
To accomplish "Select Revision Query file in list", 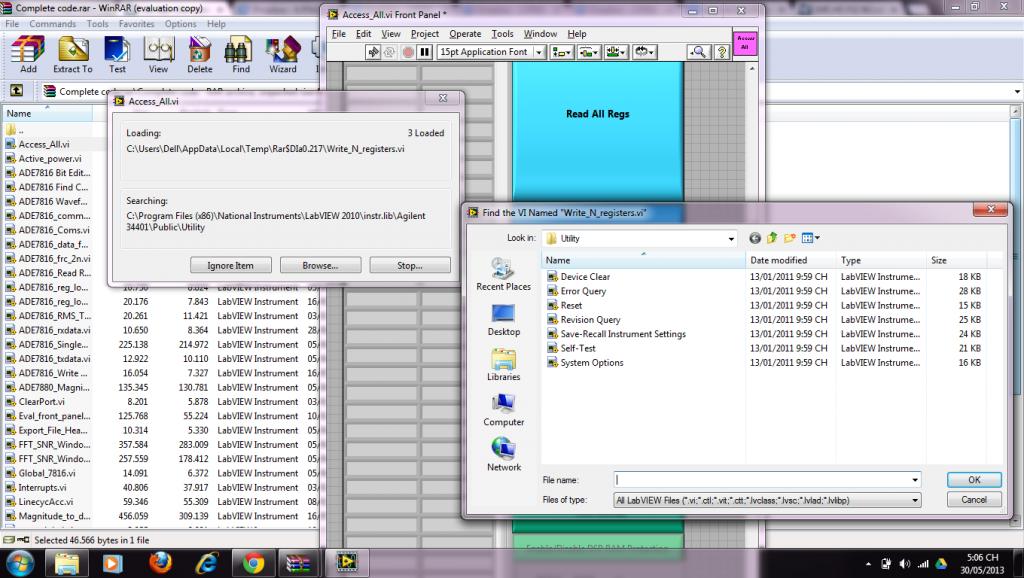I will point(590,319).
